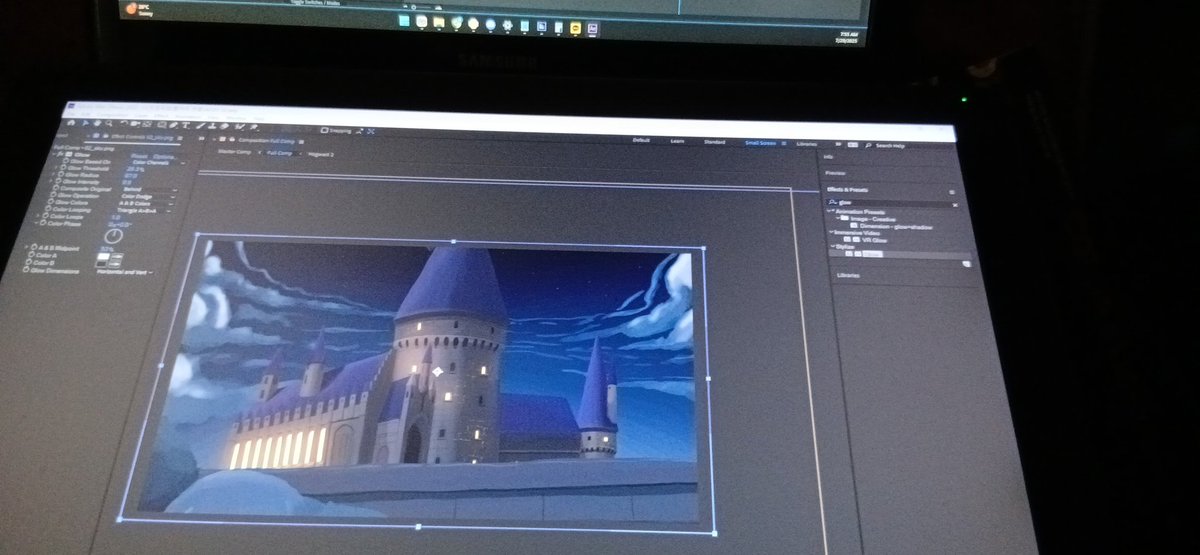The height and width of the screenshot is (555, 1200).
Task: Open the Composite Original dropdown showing Behind
Action: pos(150,190)
